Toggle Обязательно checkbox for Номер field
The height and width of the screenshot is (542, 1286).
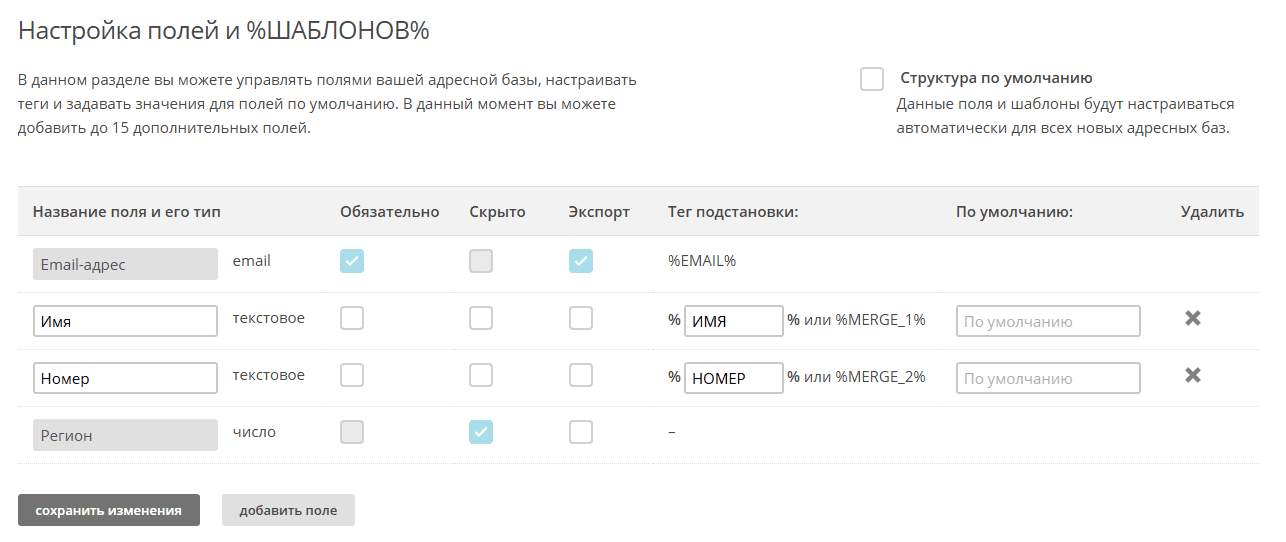[352, 376]
